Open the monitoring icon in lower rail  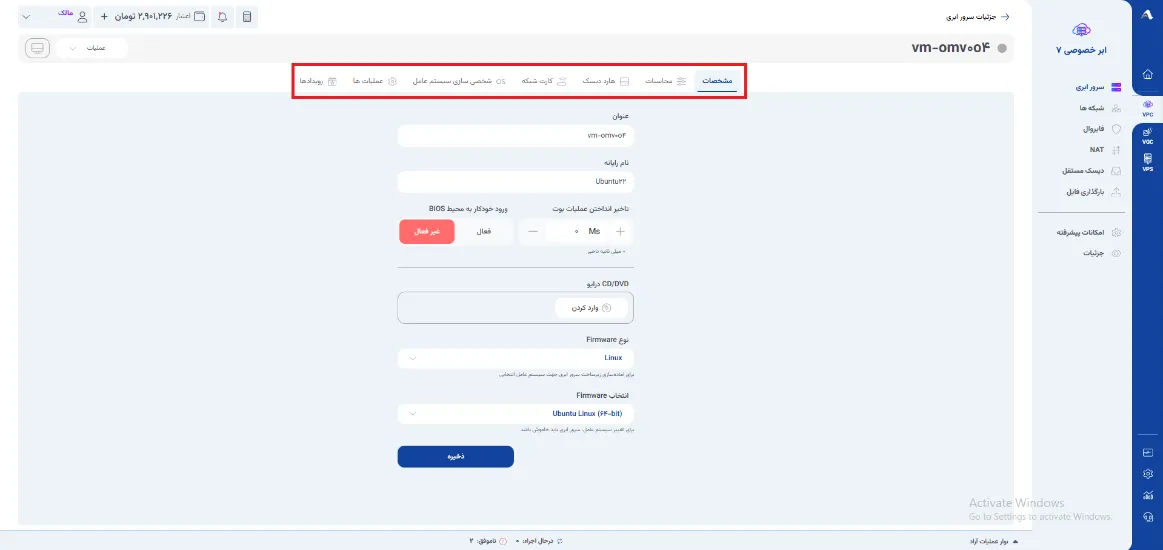coord(1147,452)
